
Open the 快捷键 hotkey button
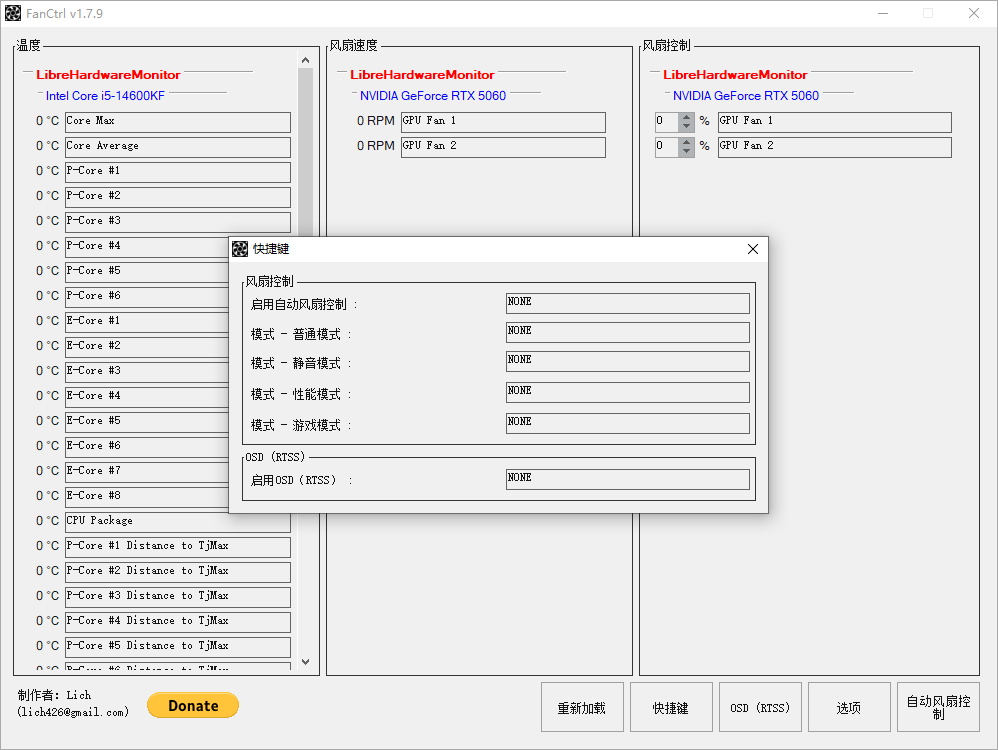671,708
